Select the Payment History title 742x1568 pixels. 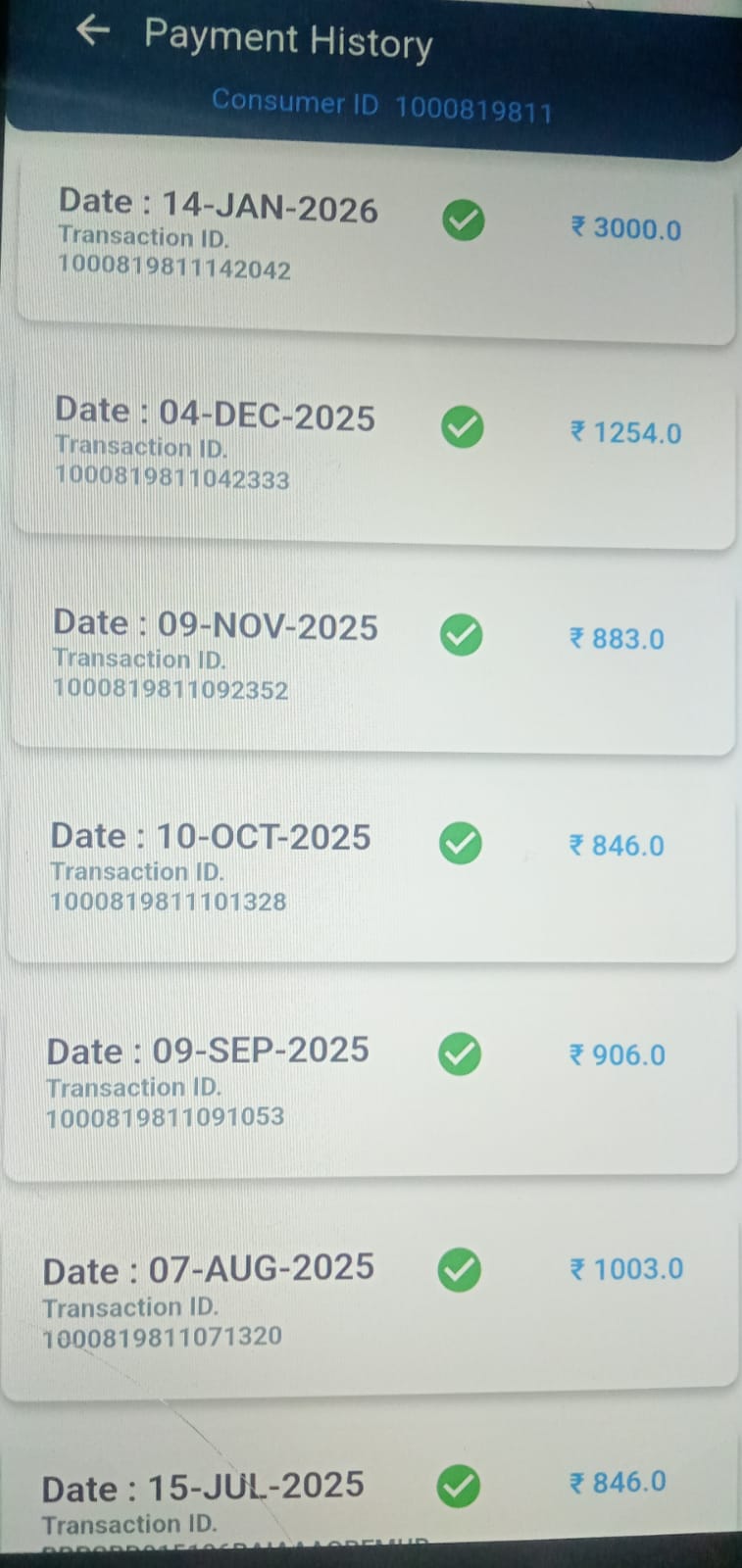point(288,40)
